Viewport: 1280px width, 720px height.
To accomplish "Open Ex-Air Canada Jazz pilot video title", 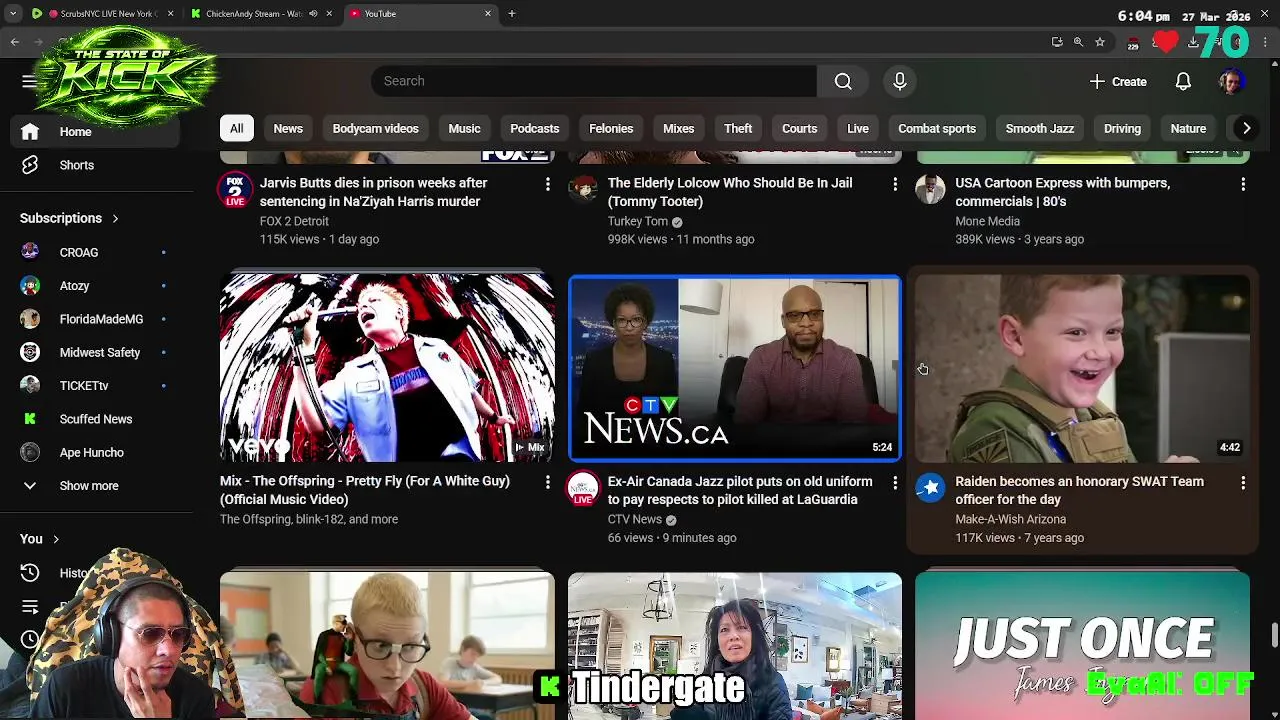I will point(740,490).
